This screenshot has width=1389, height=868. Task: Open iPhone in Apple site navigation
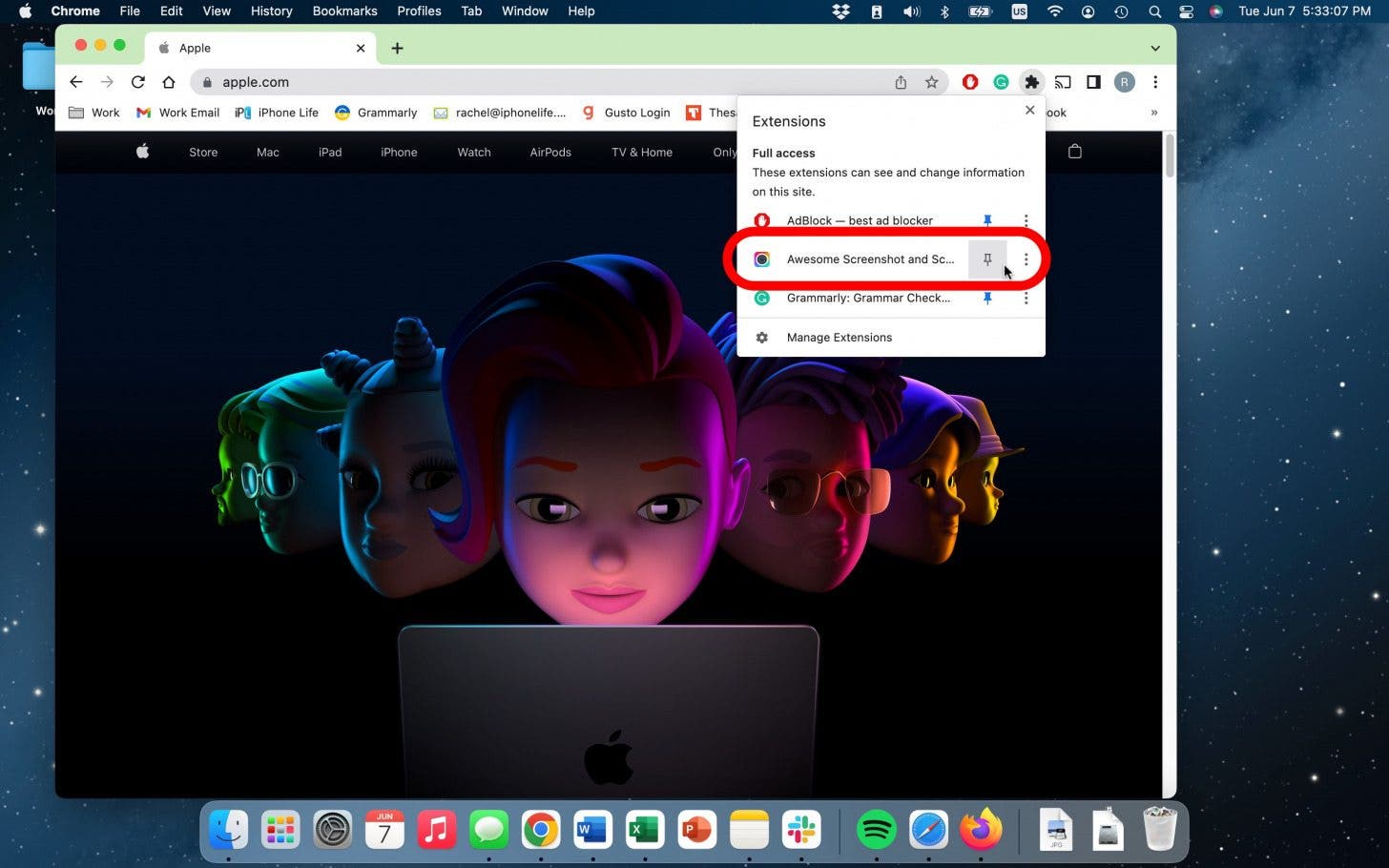399,153
